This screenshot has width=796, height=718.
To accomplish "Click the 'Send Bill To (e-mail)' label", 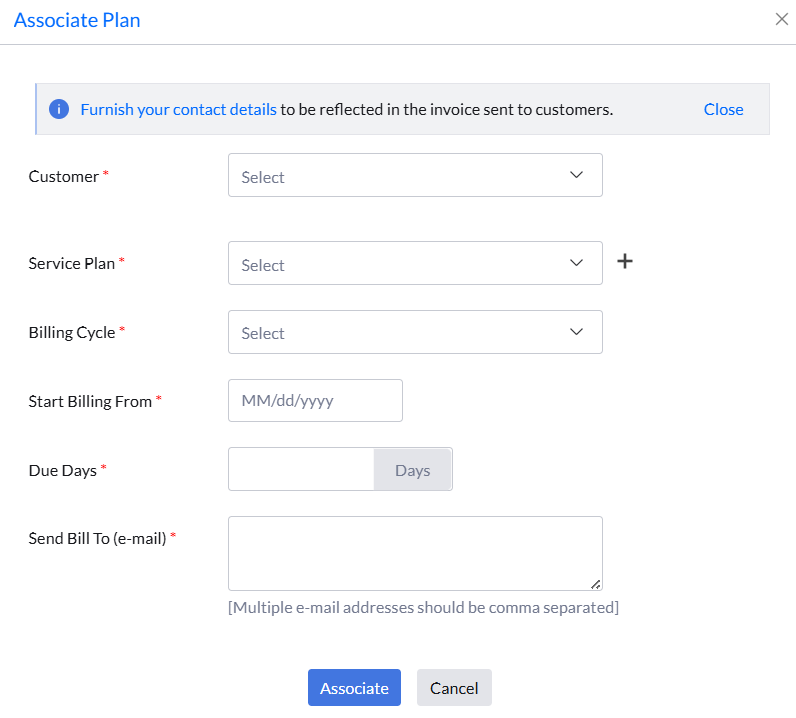I will (x=97, y=538).
